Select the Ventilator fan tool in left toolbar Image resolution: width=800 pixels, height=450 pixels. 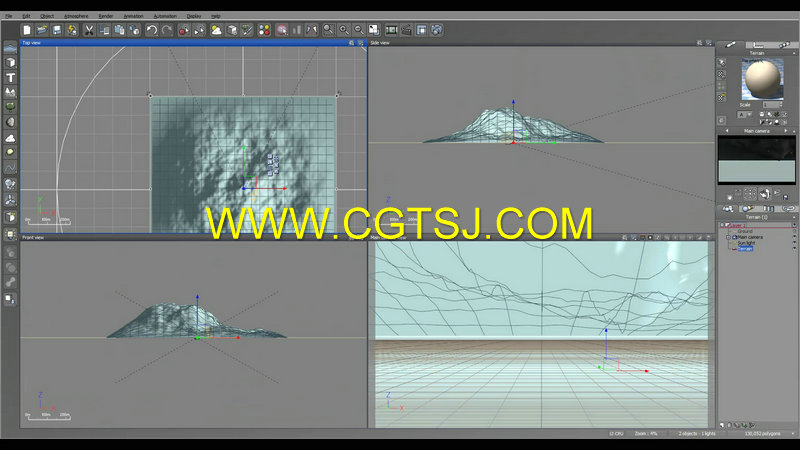(x=10, y=200)
